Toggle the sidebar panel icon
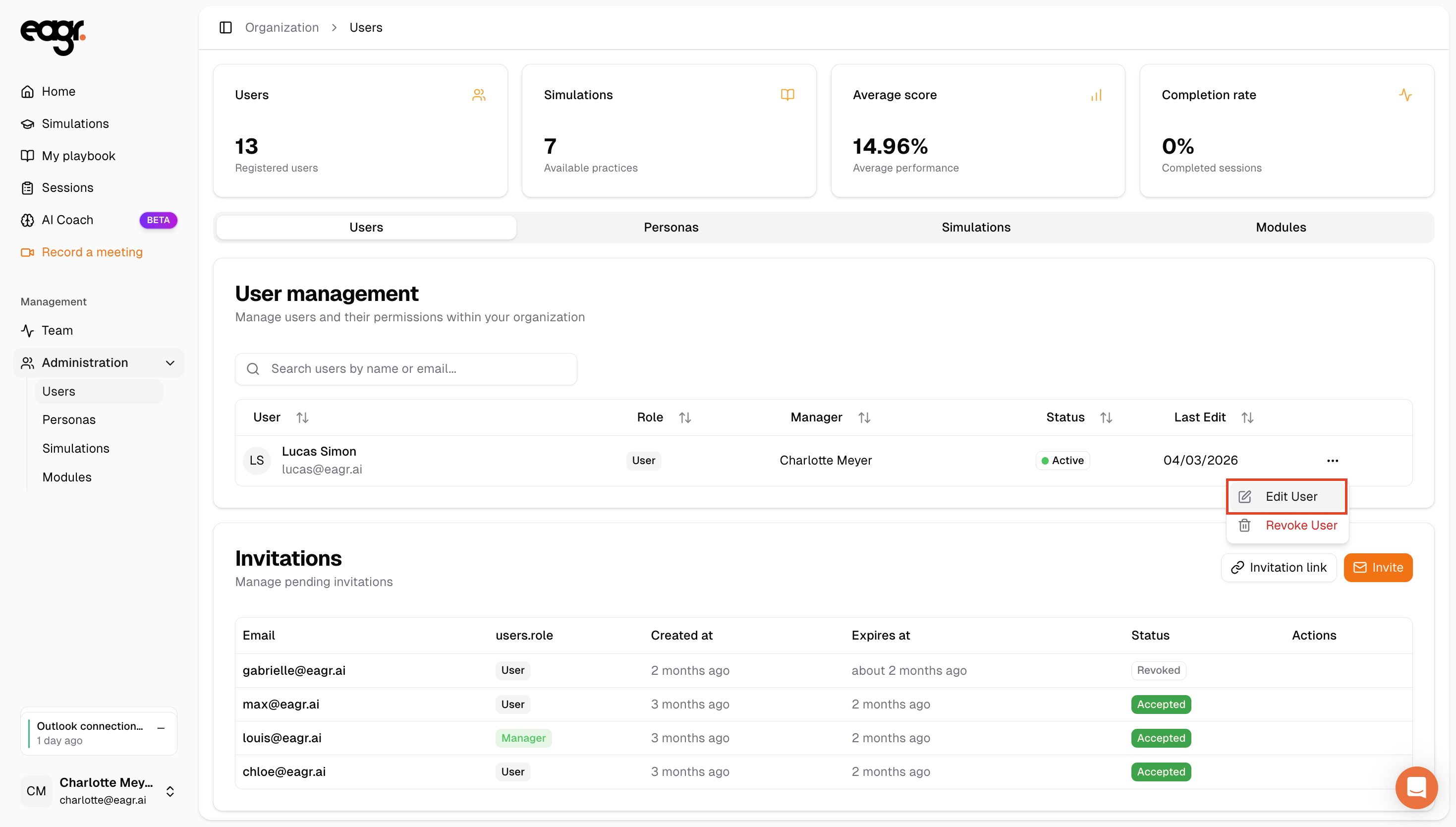The height and width of the screenshot is (827, 1456). point(225,27)
